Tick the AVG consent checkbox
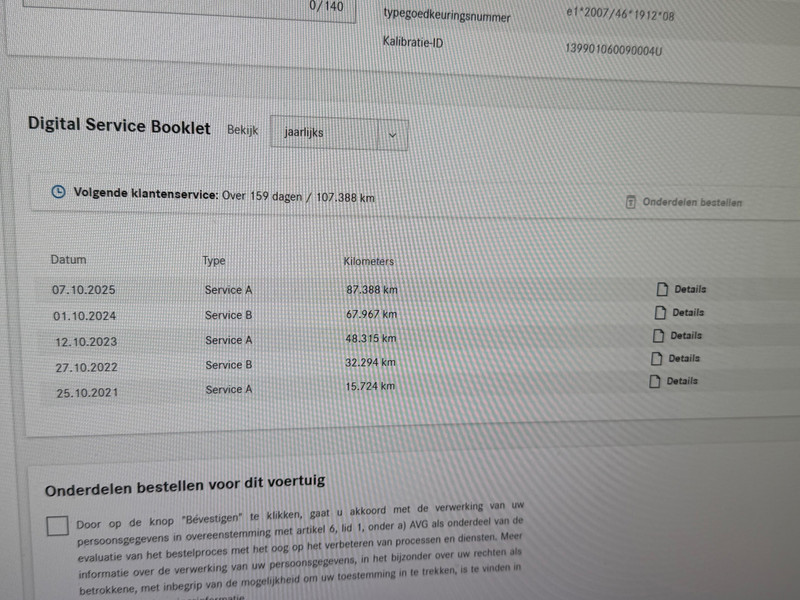Viewport: 800px width, 600px height. tap(58, 525)
